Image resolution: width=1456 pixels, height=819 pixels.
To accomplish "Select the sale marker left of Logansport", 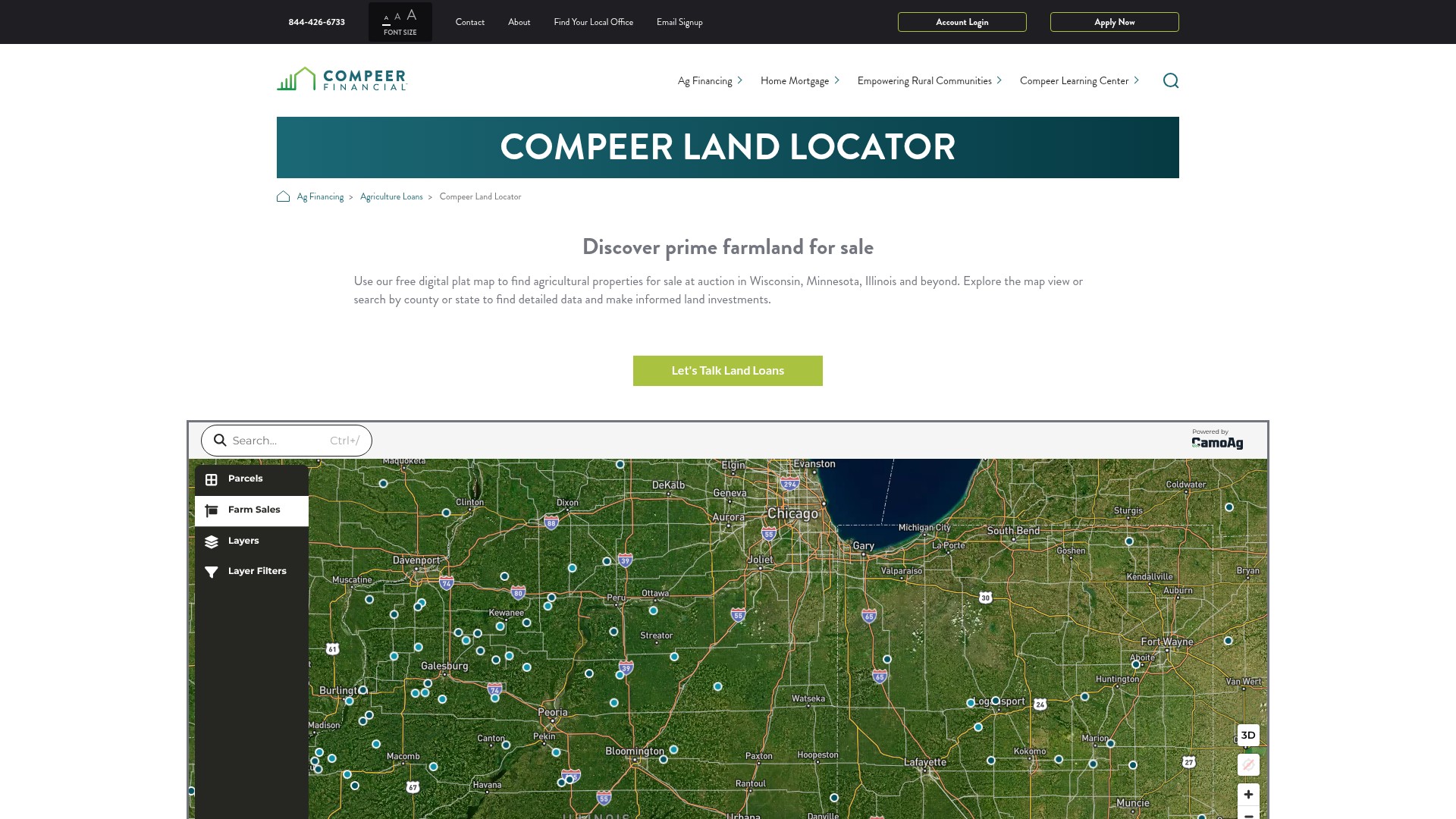I will [x=970, y=703].
